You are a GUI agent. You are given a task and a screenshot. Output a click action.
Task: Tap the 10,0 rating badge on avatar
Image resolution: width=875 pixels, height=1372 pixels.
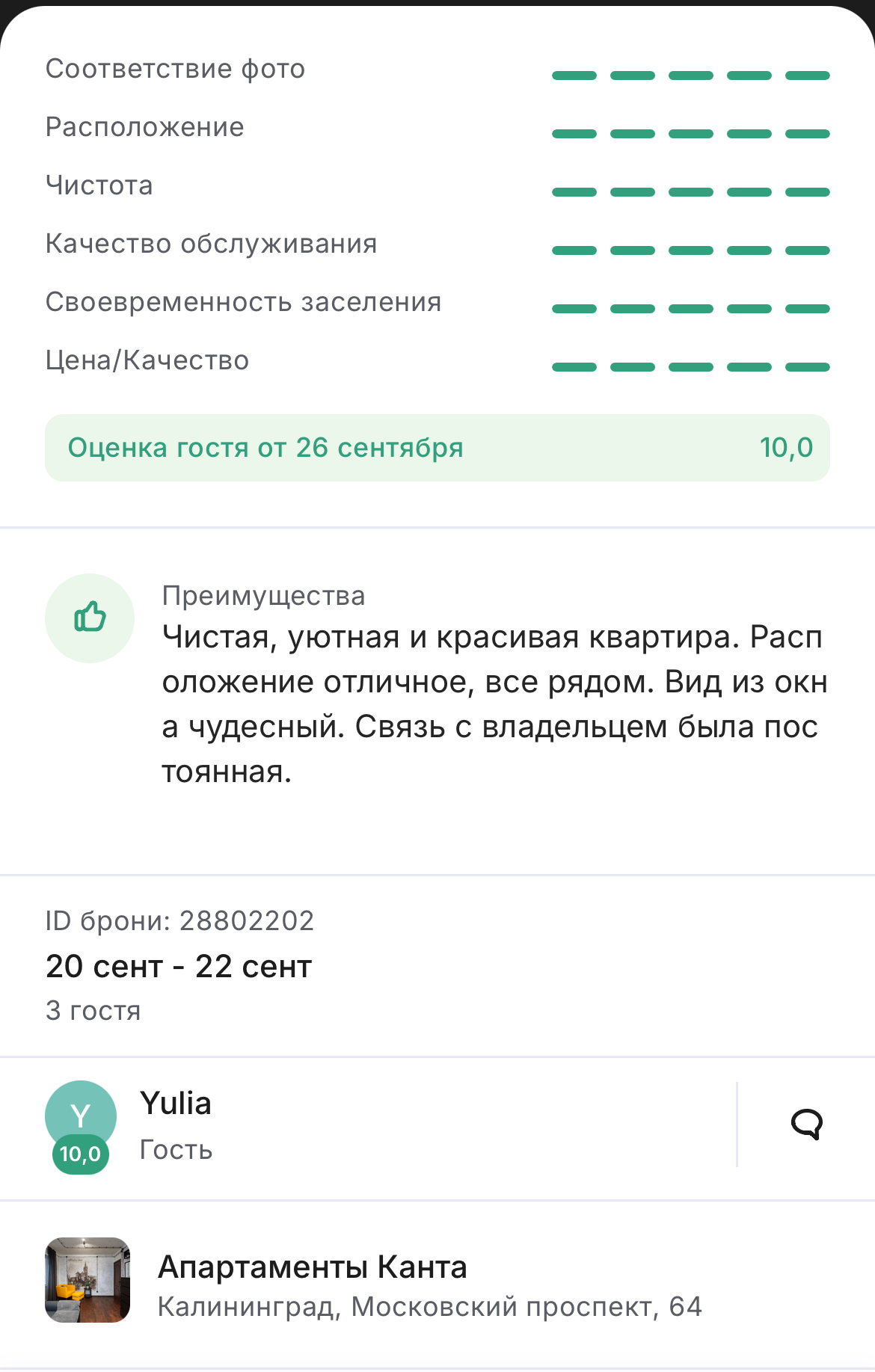pos(81,1154)
